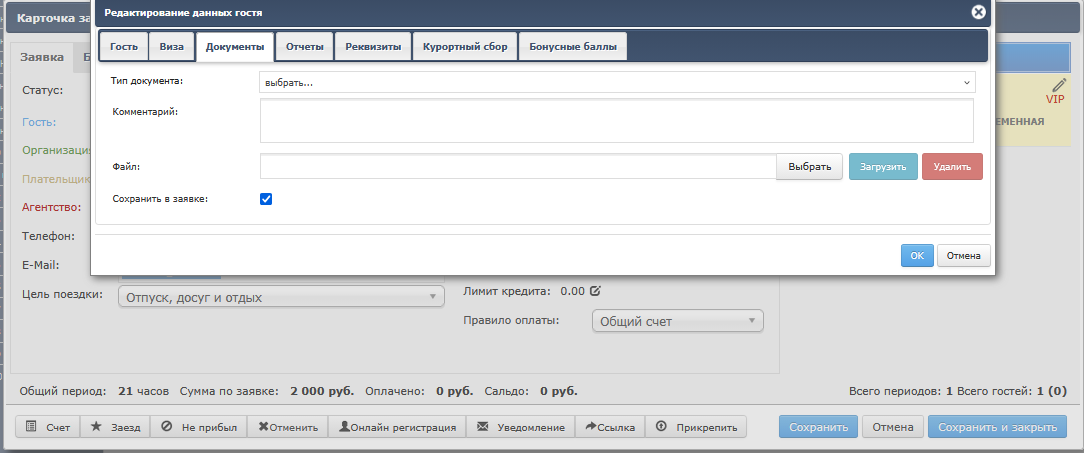This screenshot has height=453, width=1084.
Task: Click Загрузить upload button
Action: tap(883, 167)
